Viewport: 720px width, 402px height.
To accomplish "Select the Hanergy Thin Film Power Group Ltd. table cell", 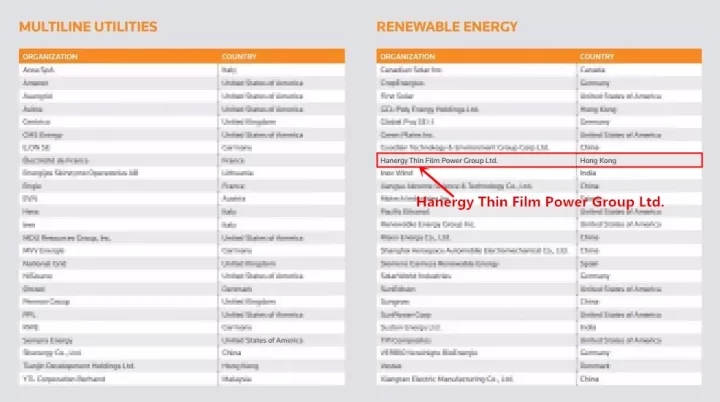I will (x=476, y=160).
